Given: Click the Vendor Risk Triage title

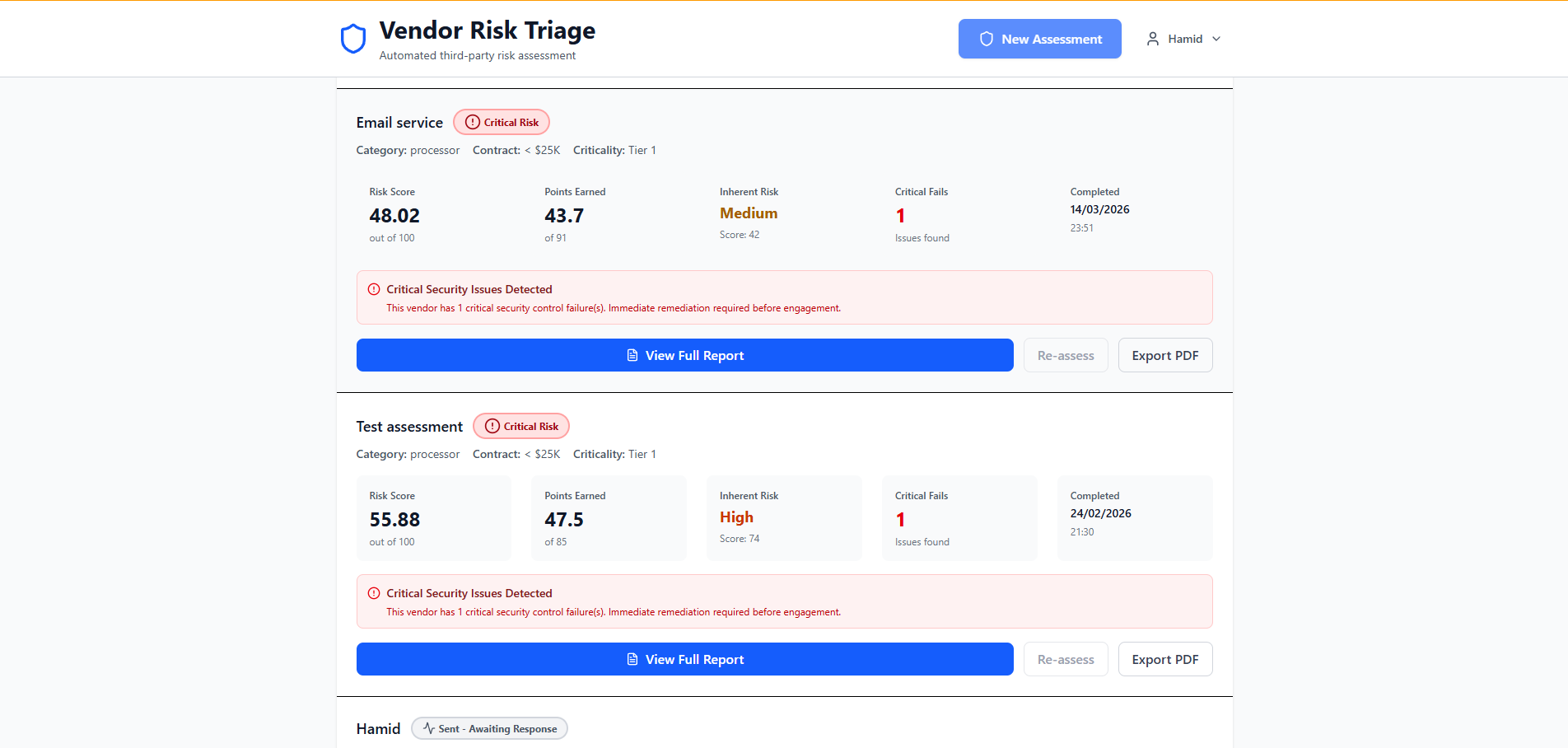Looking at the screenshot, I should click(487, 30).
